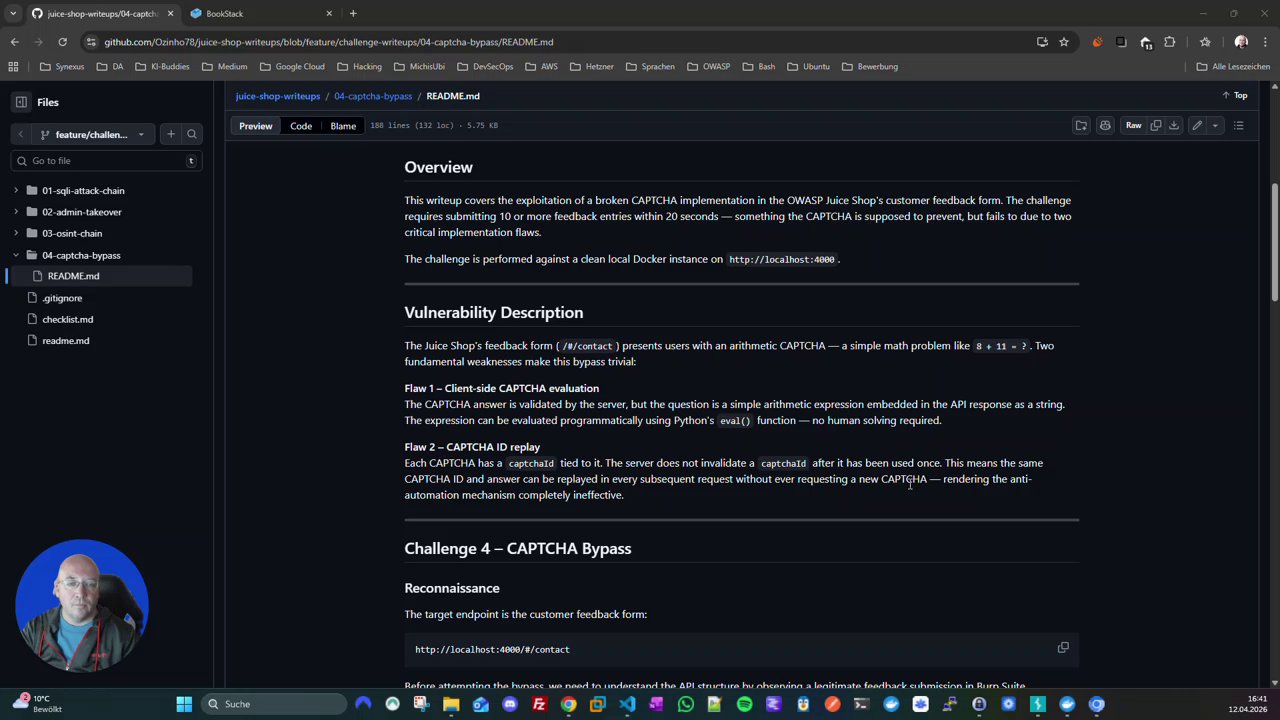This screenshot has height=720, width=1280.
Task: Open the Raw file view
Action: (x=1133, y=125)
